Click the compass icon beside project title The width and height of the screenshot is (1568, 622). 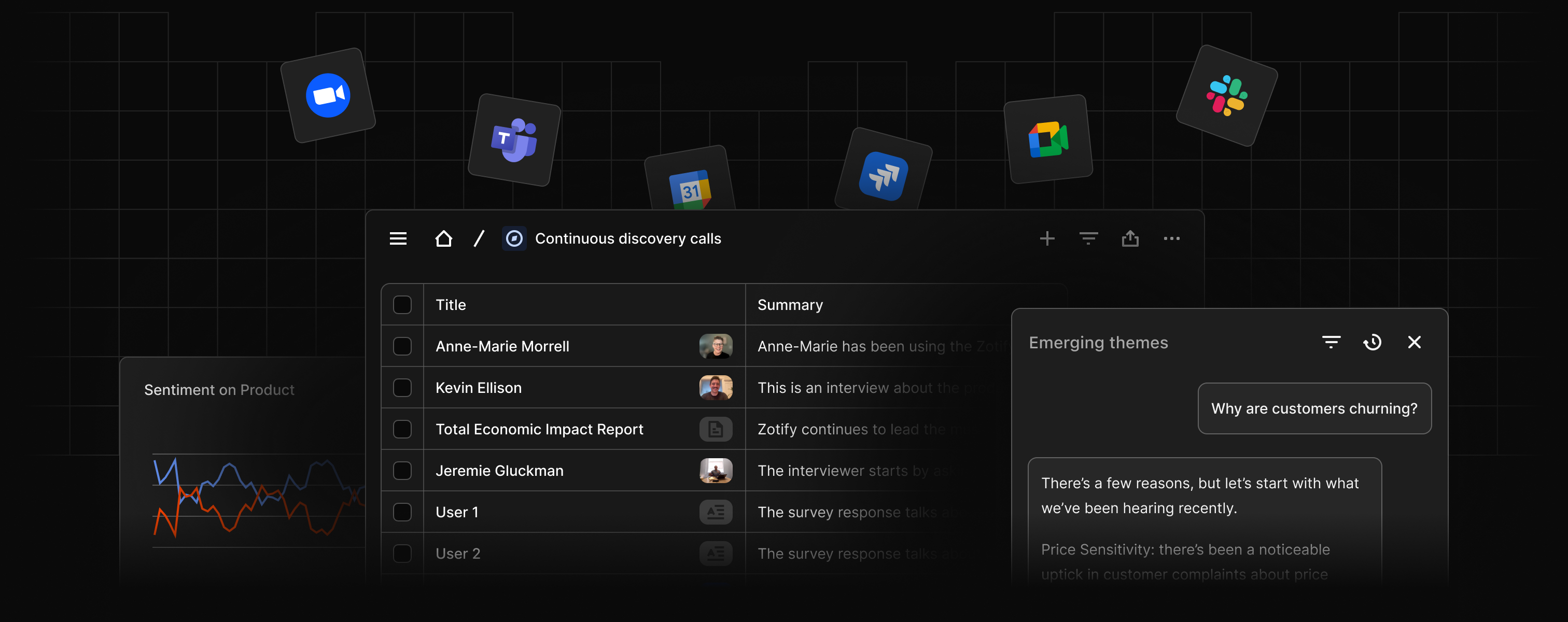coord(514,238)
